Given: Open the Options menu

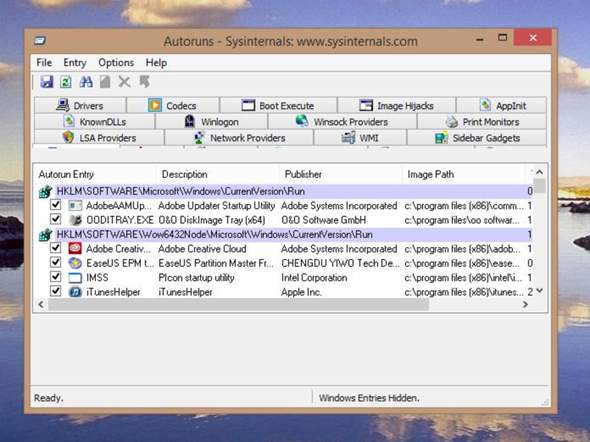Looking at the screenshot, I should (x=116, y=62).
